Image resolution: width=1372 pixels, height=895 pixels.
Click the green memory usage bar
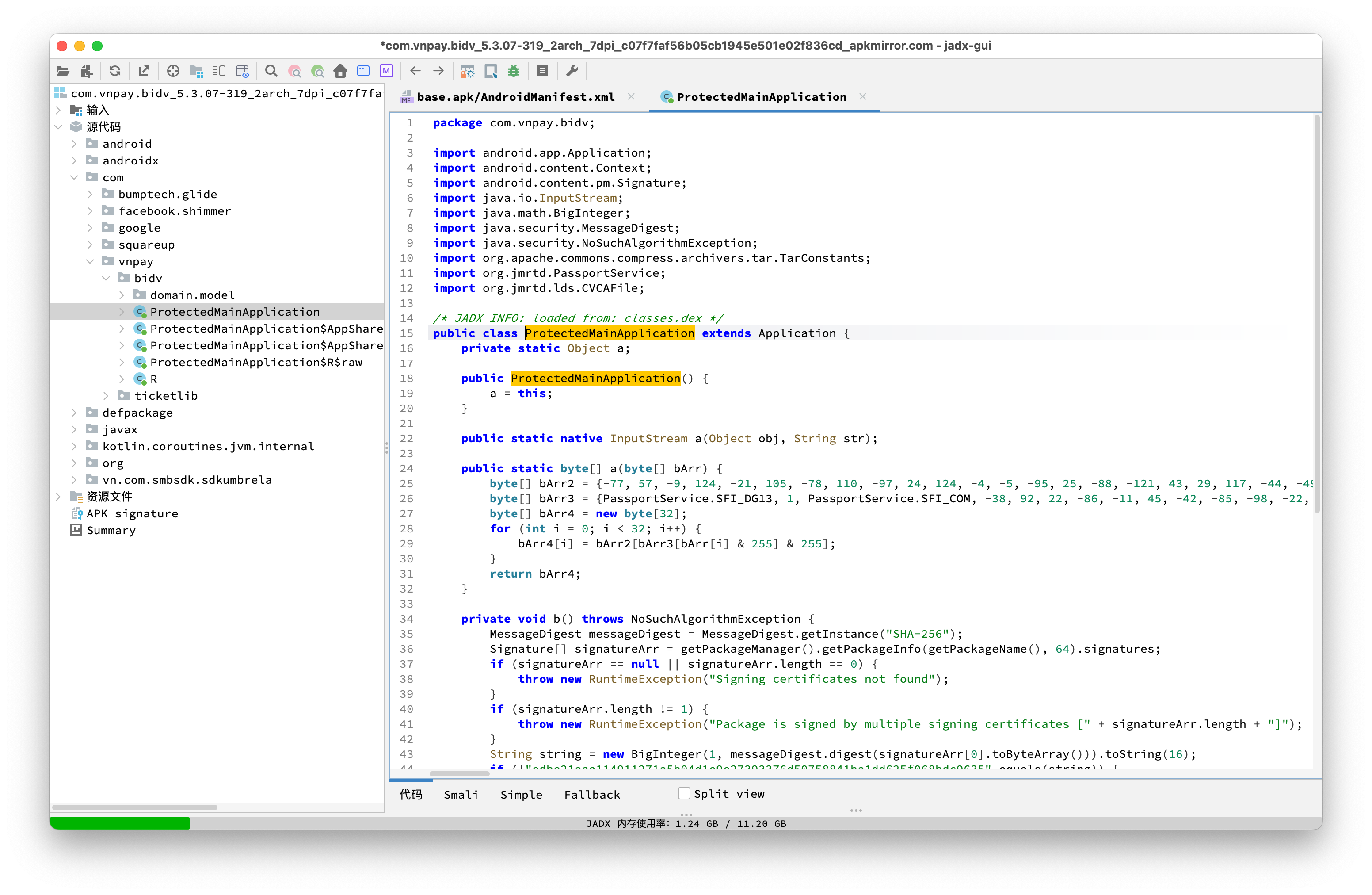120,823
